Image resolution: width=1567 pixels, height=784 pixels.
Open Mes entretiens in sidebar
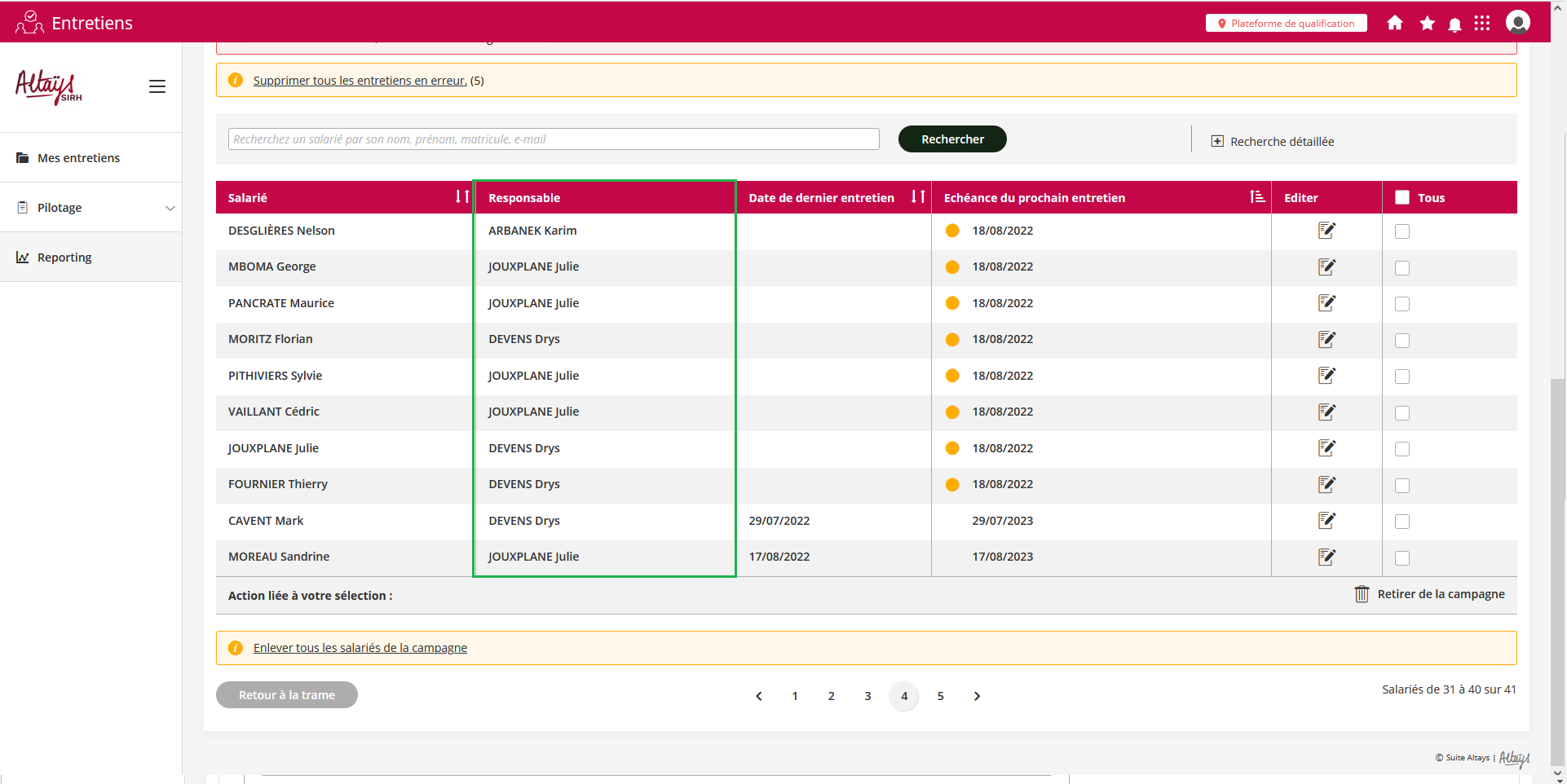[78, 158]
